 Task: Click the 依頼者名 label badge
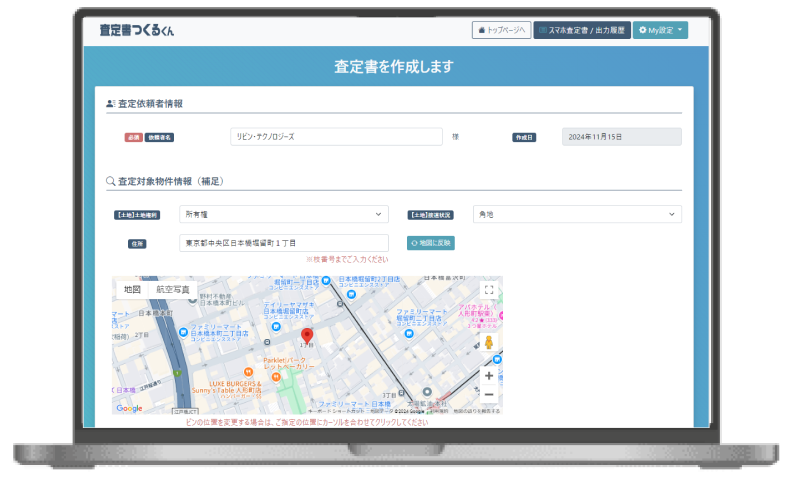[159, 138]
